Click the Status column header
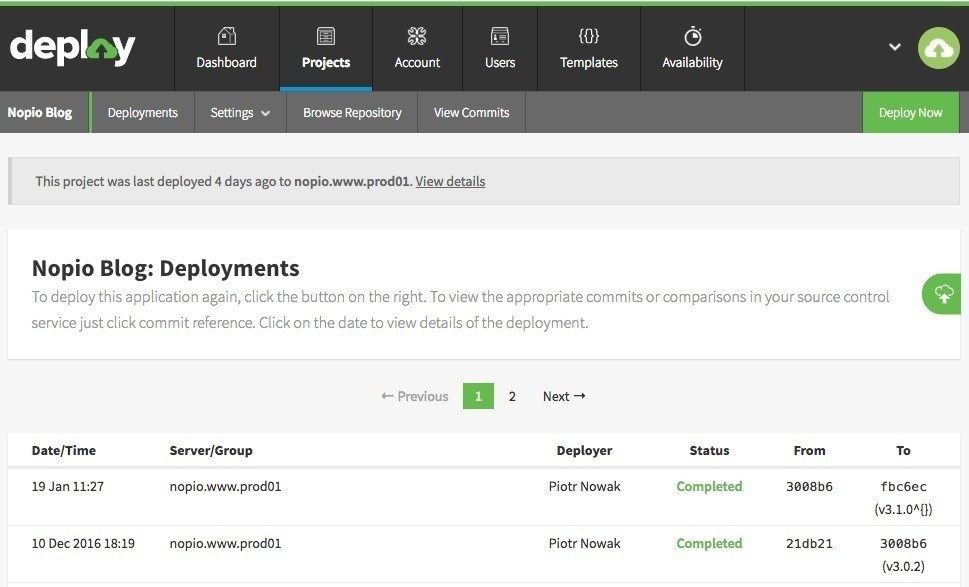 point(709,450)
